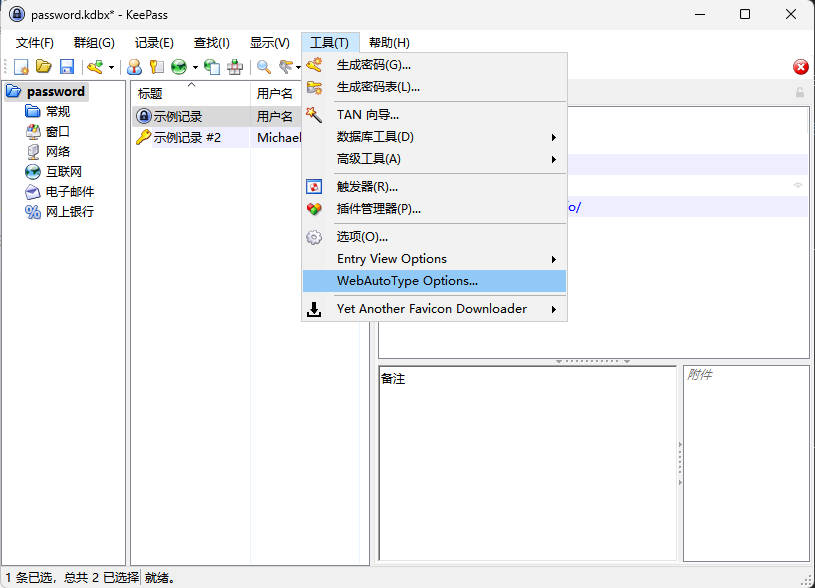The width and height of the screenshot is (815, 588).
Task: Select 生成密码表(L)... menu entry
Action: coord(434,87)
